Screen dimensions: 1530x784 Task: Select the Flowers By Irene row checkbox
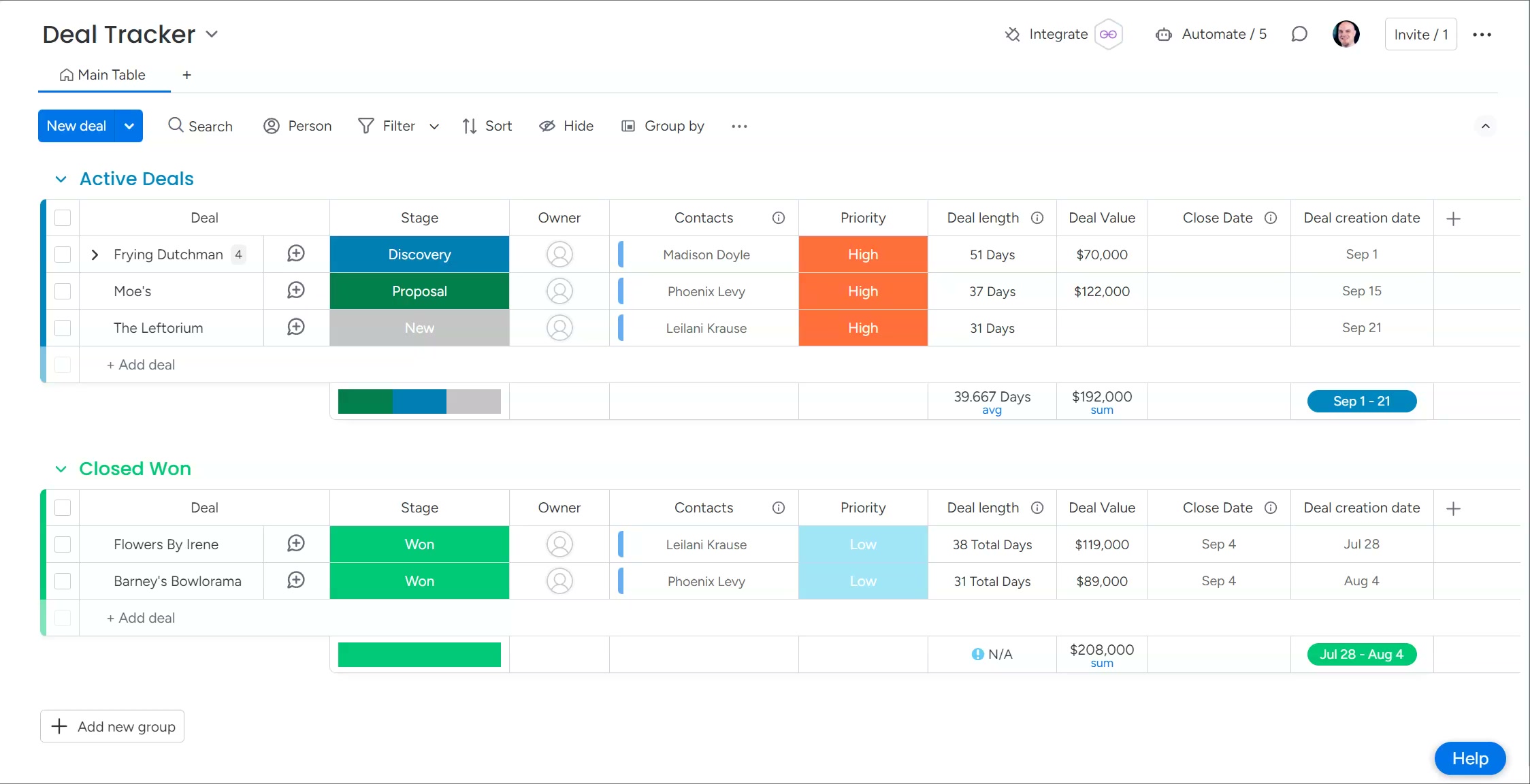(63, 544)
